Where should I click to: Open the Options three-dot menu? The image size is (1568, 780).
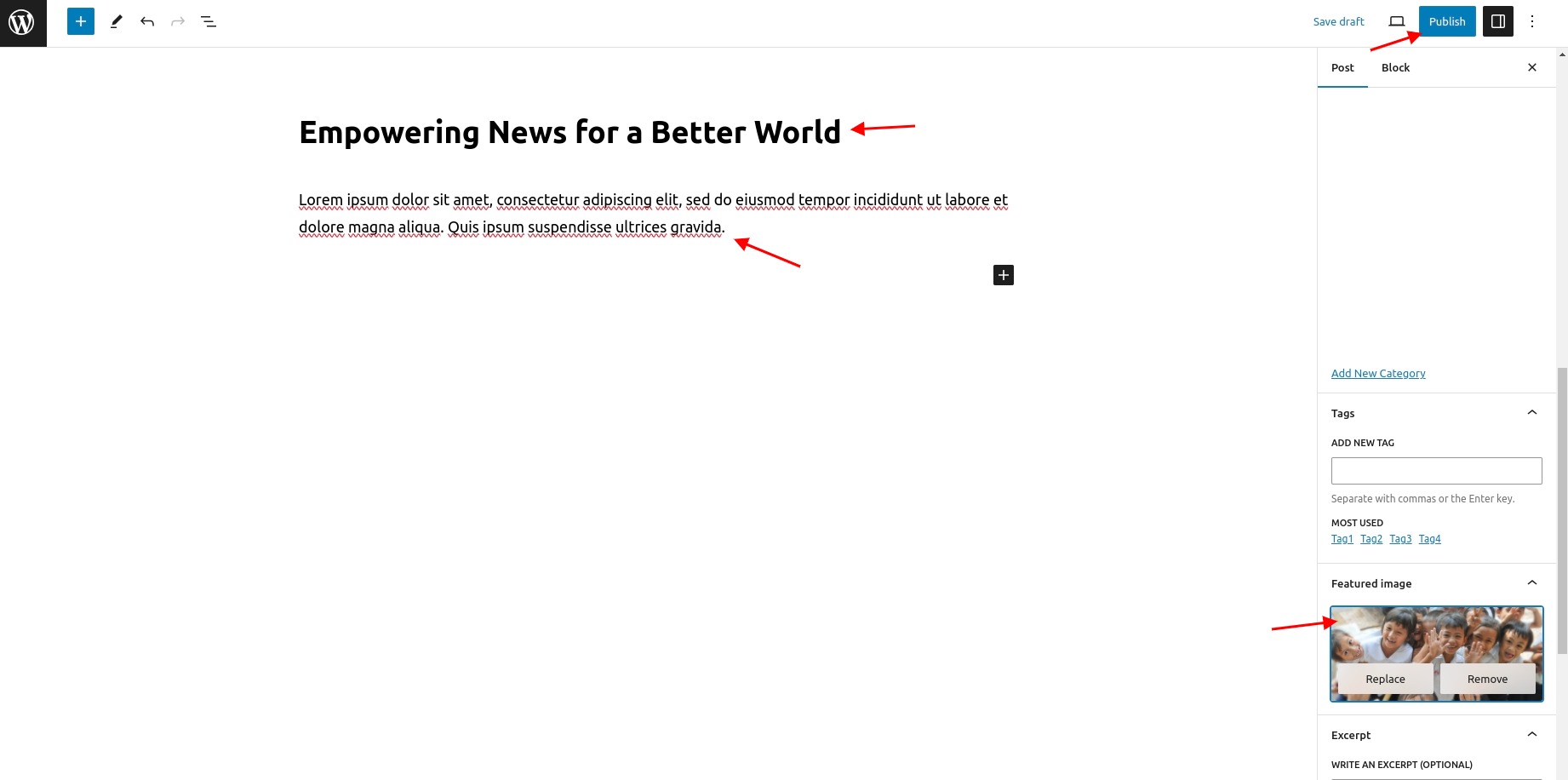1532,21
